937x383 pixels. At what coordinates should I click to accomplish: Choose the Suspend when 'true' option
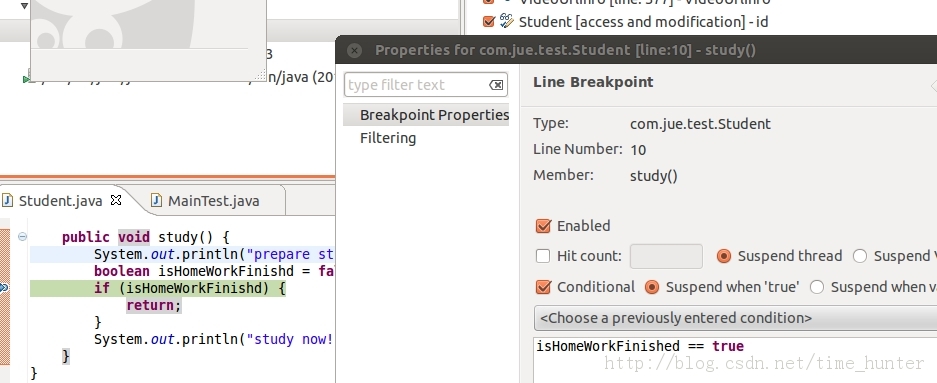(x=652, y=287)
